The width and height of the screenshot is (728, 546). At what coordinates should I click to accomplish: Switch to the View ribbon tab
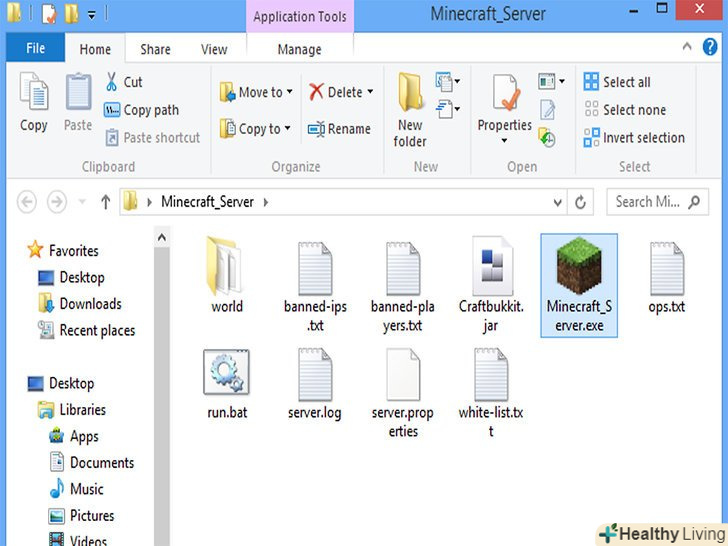tap(214, 49)
